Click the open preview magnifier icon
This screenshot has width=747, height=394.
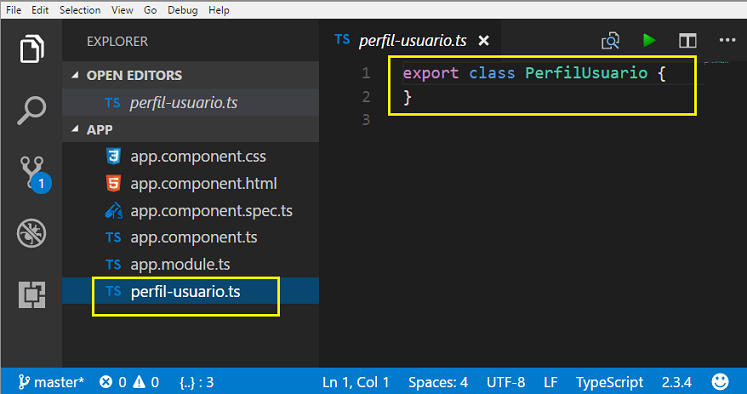(610, 40)
